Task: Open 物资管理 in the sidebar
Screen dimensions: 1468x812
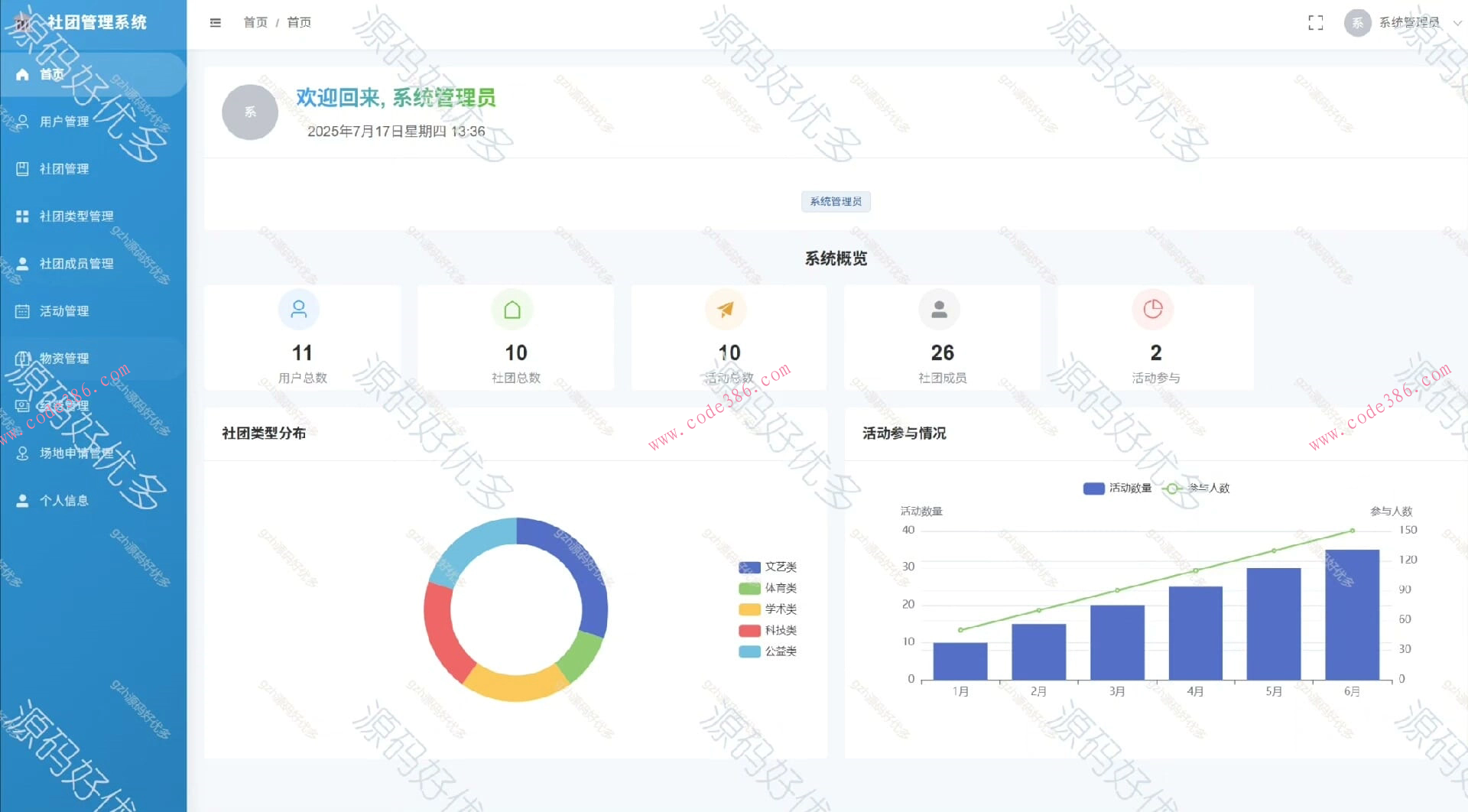Action: tap(93, 359)
